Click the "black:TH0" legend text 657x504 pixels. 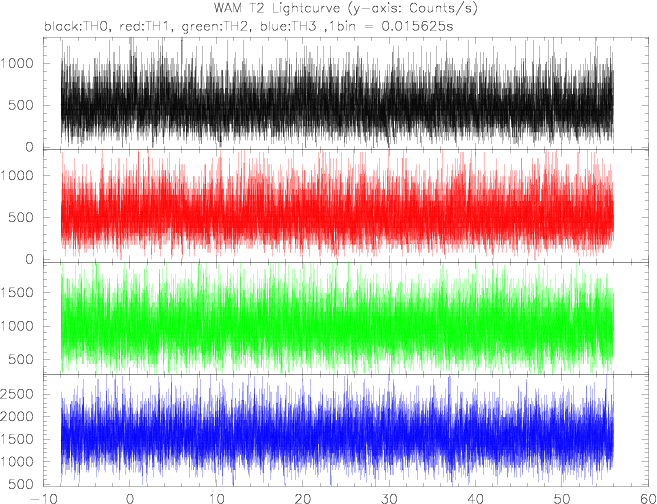click(x=78, y=27)
